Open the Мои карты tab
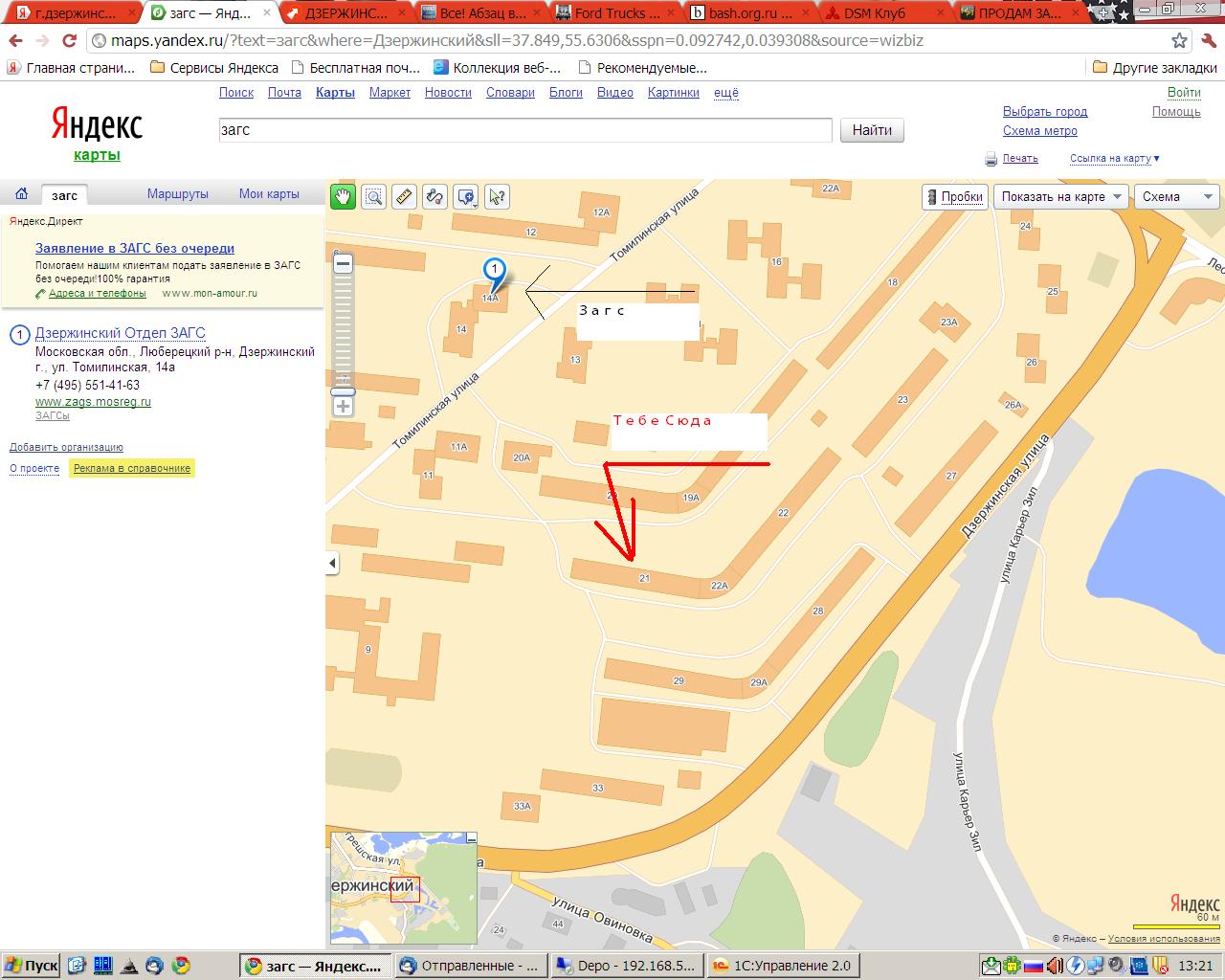Viewport: 1225px width, 980px height. (269, 193)
